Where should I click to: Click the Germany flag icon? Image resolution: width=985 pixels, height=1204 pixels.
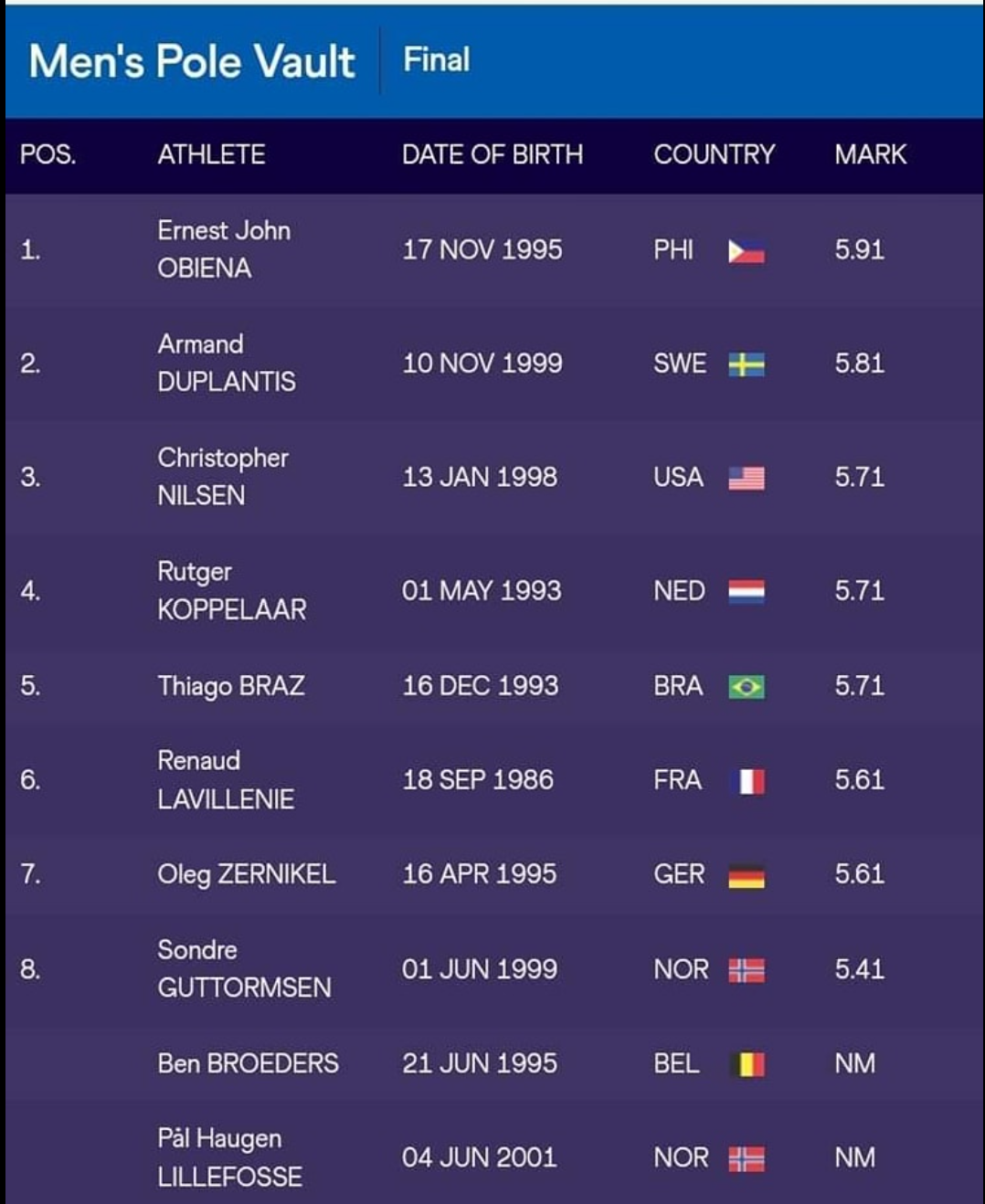(x=746, y=875)
